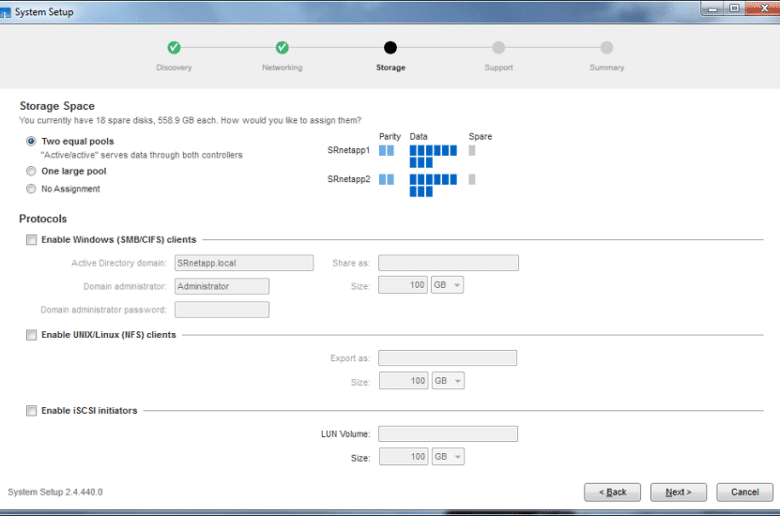Enable UNIX/Linux (NFS) clients checkbox
The image size is (780, 516).
31,335
